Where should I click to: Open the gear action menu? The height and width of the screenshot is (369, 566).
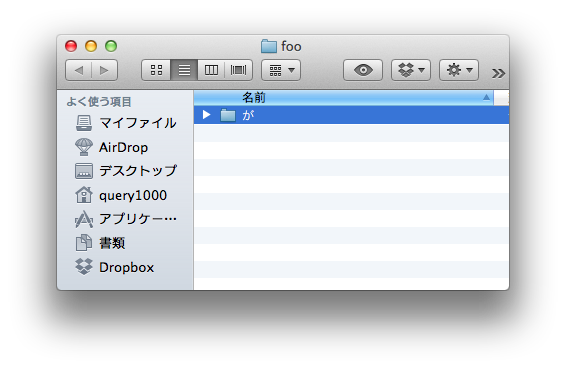tap(459, 70)
